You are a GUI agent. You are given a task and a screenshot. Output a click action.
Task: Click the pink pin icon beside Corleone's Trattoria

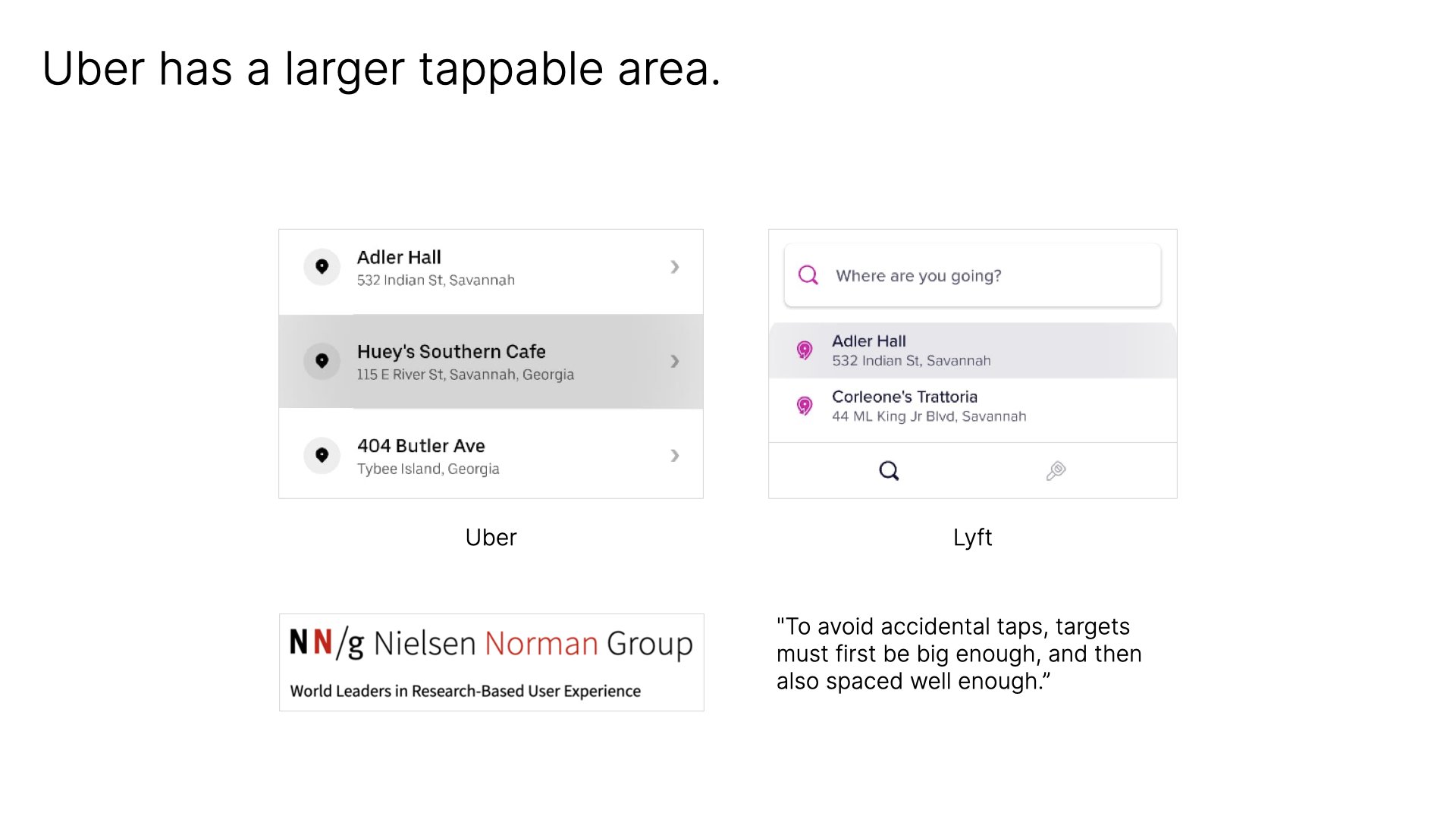tap(805, 406)
